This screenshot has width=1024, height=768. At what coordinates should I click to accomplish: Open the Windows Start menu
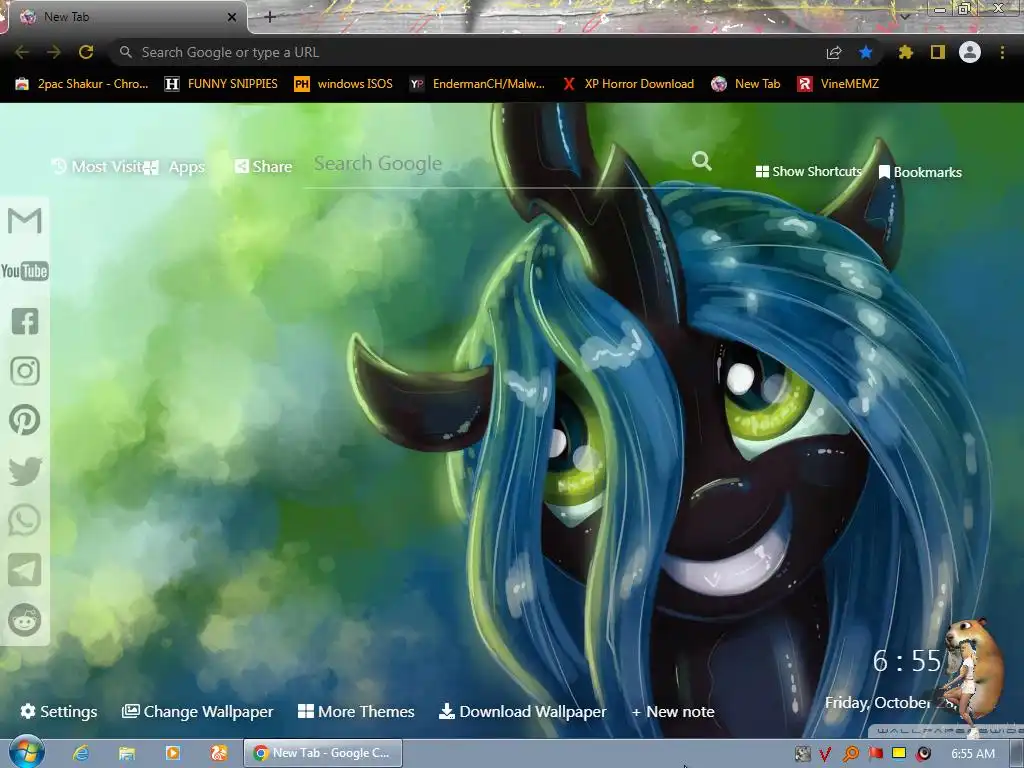coord(26,752)
